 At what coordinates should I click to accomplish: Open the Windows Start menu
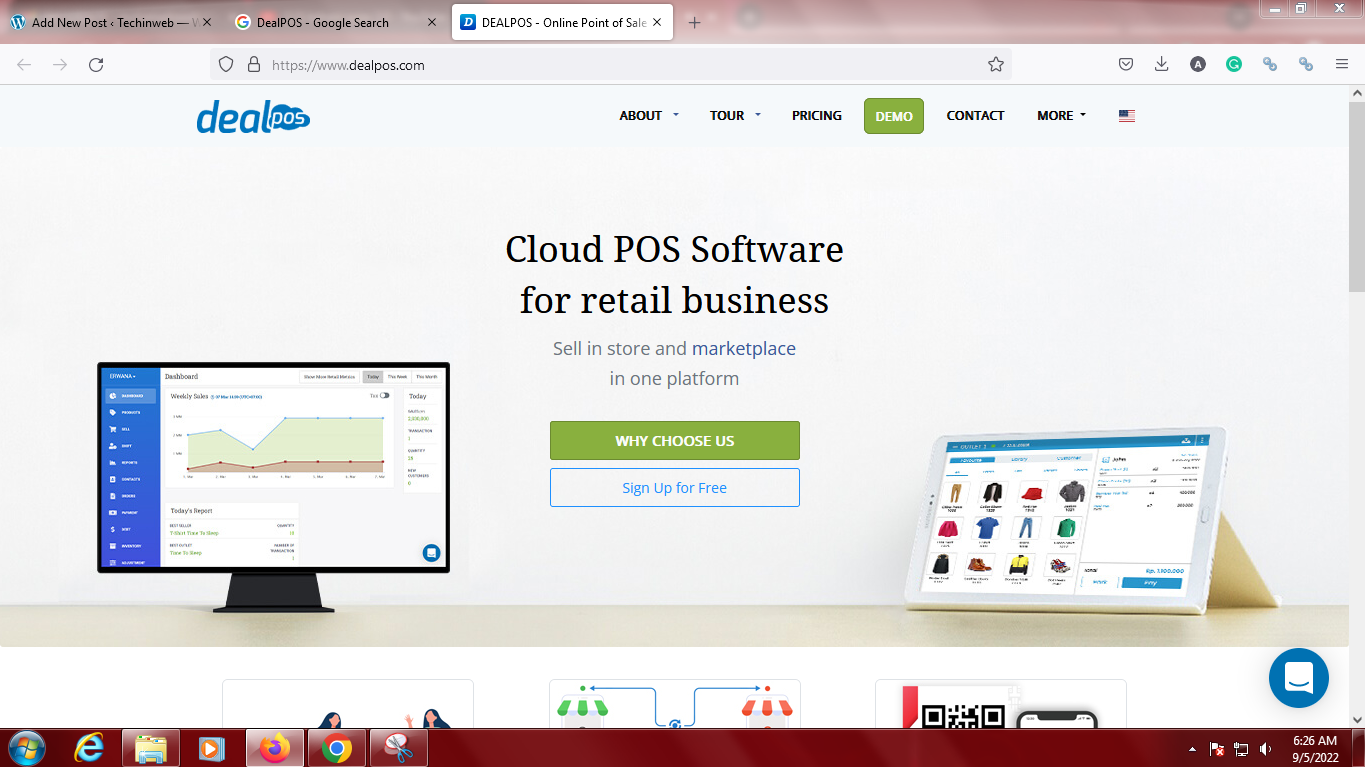tap(26, 748)
